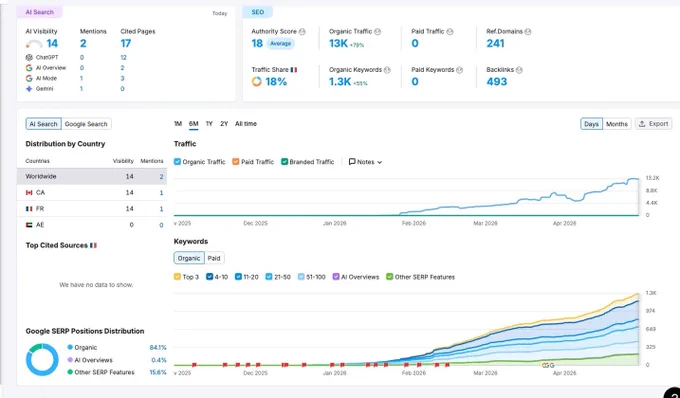The image size is (680, 398).
Task: Open the Ref.Domains value 241
Action: point(495,43)
